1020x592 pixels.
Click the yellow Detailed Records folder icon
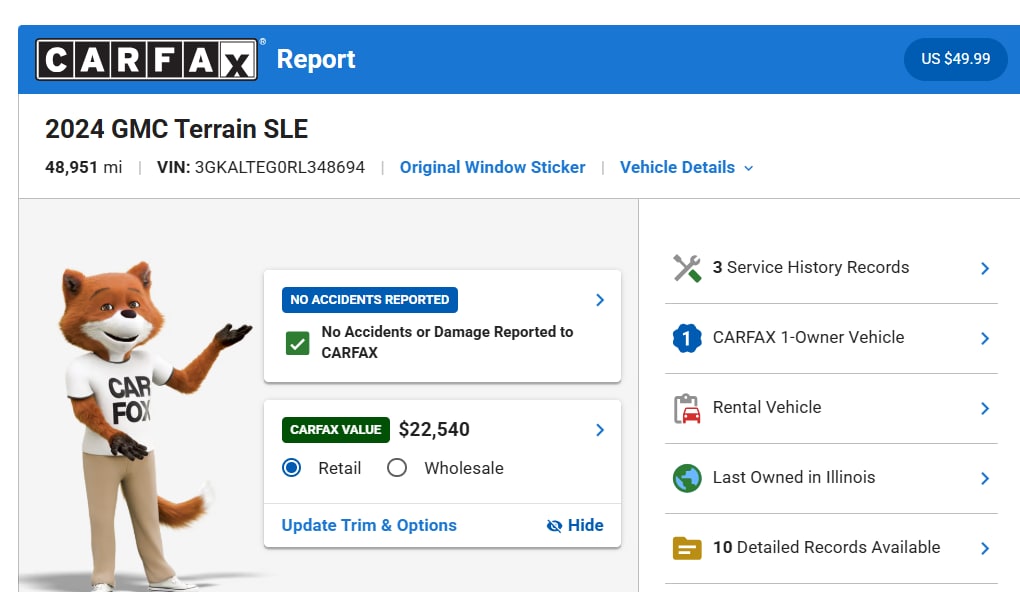click(687, 548)
